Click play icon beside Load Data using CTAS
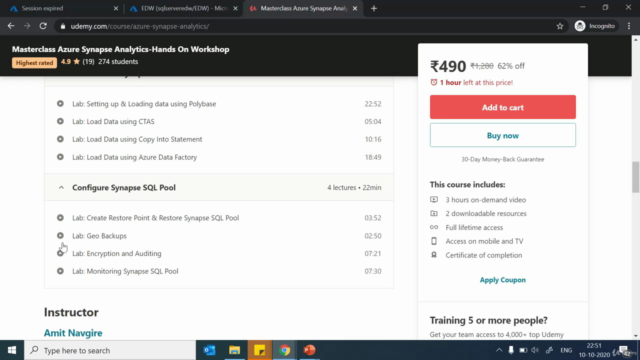Screen dimensions: 640x360 (x=60, y=121)
